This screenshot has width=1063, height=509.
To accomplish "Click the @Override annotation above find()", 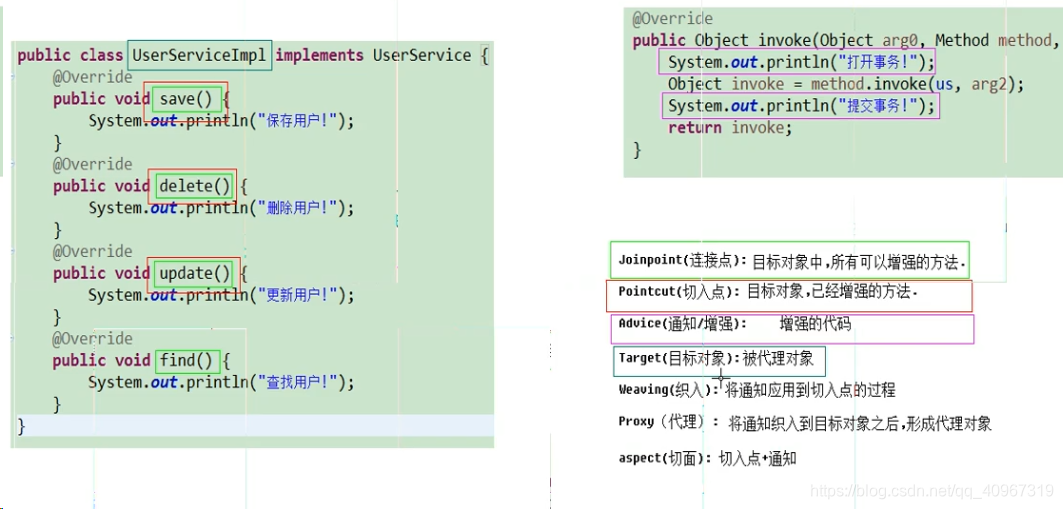I will (x=93, y=338).
